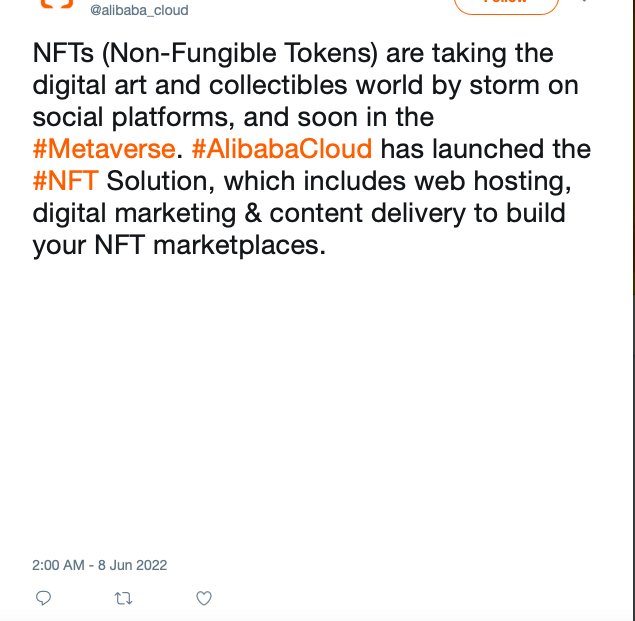Open the Alibaba Cloud avatar logo
The image size is (635, 621).
(x=57, y=3)
